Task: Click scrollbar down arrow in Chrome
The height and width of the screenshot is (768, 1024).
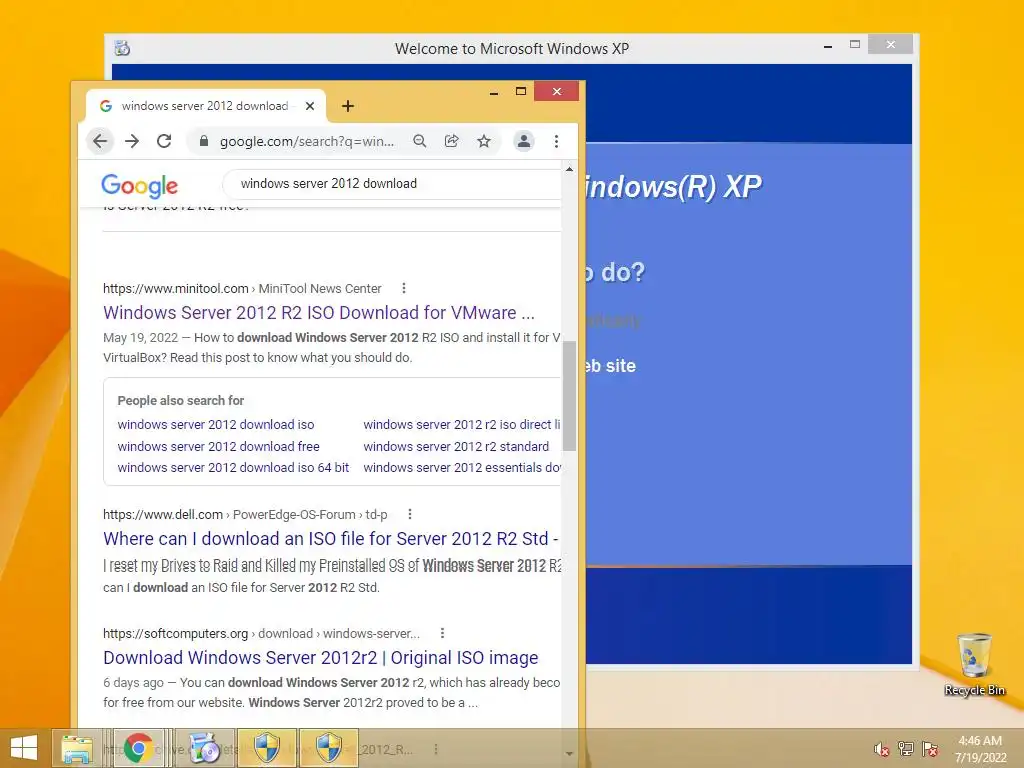Action: point(569,754)
